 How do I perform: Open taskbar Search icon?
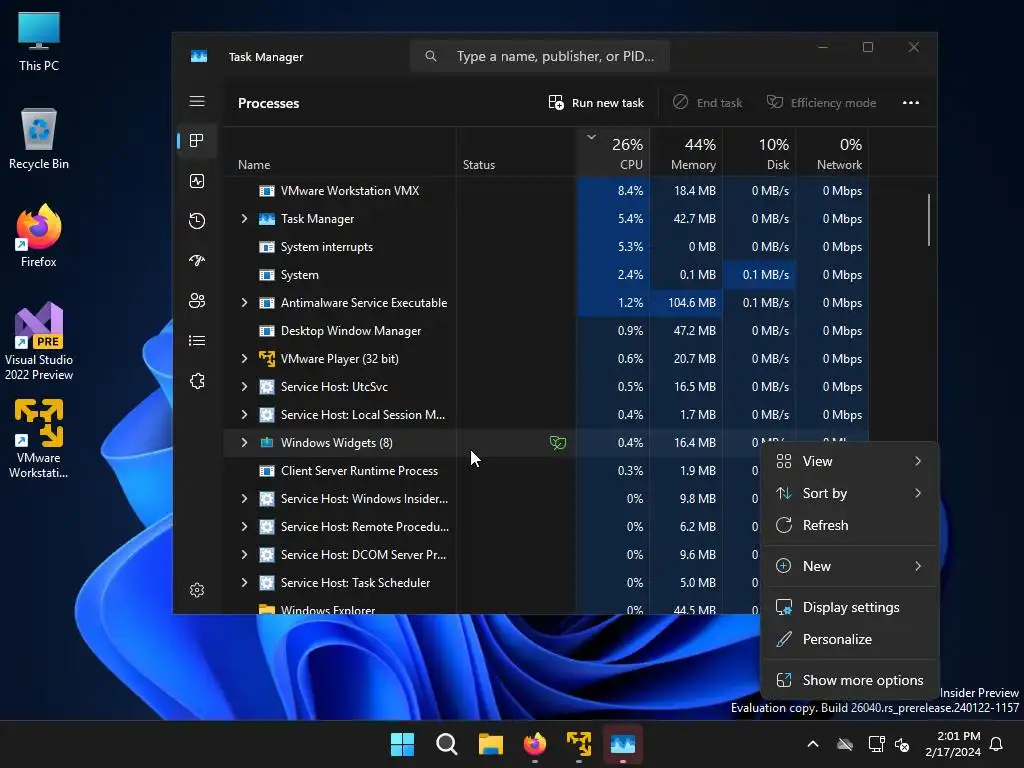[447, 744]
